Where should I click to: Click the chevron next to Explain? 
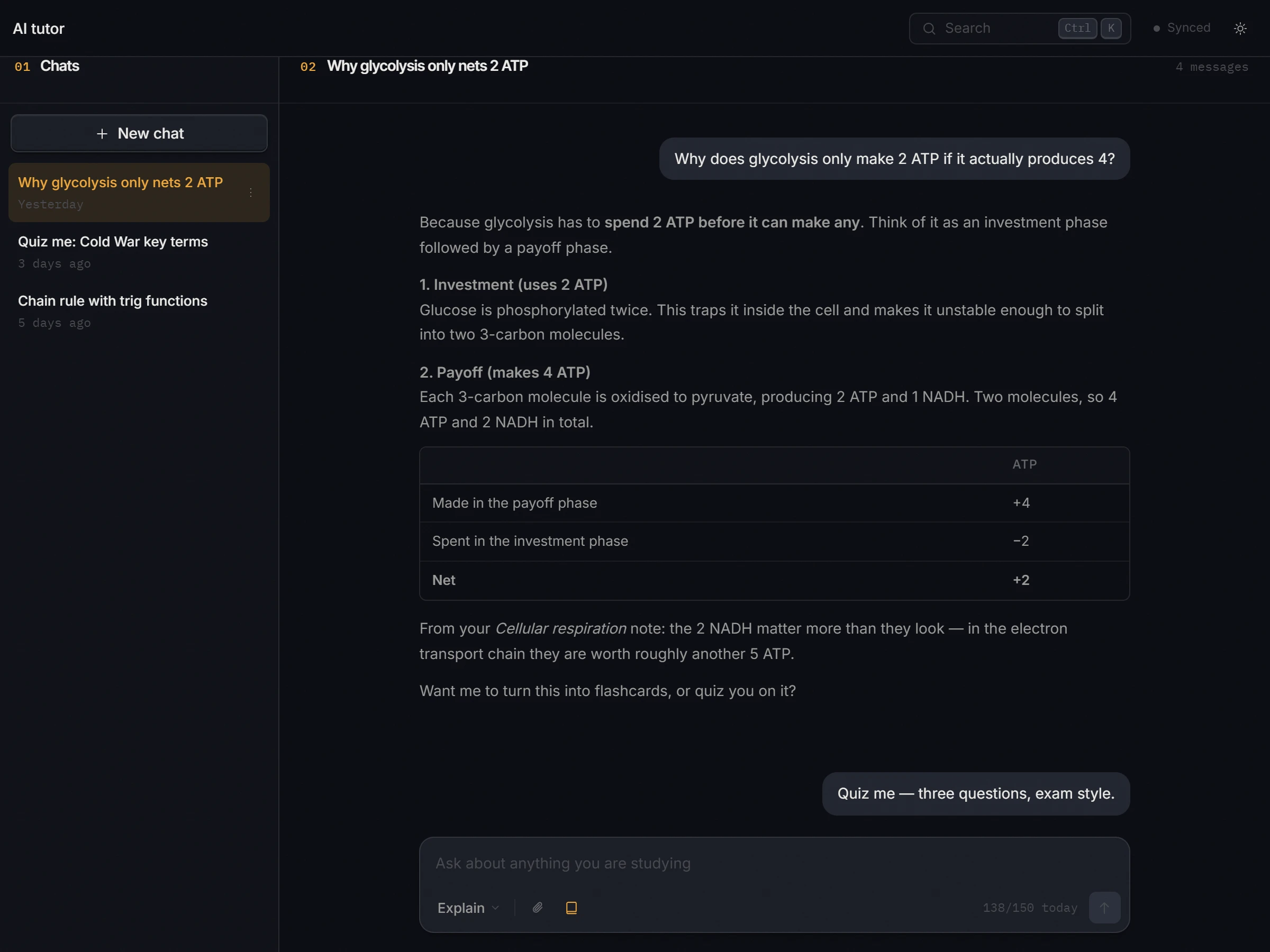[495, 907]
